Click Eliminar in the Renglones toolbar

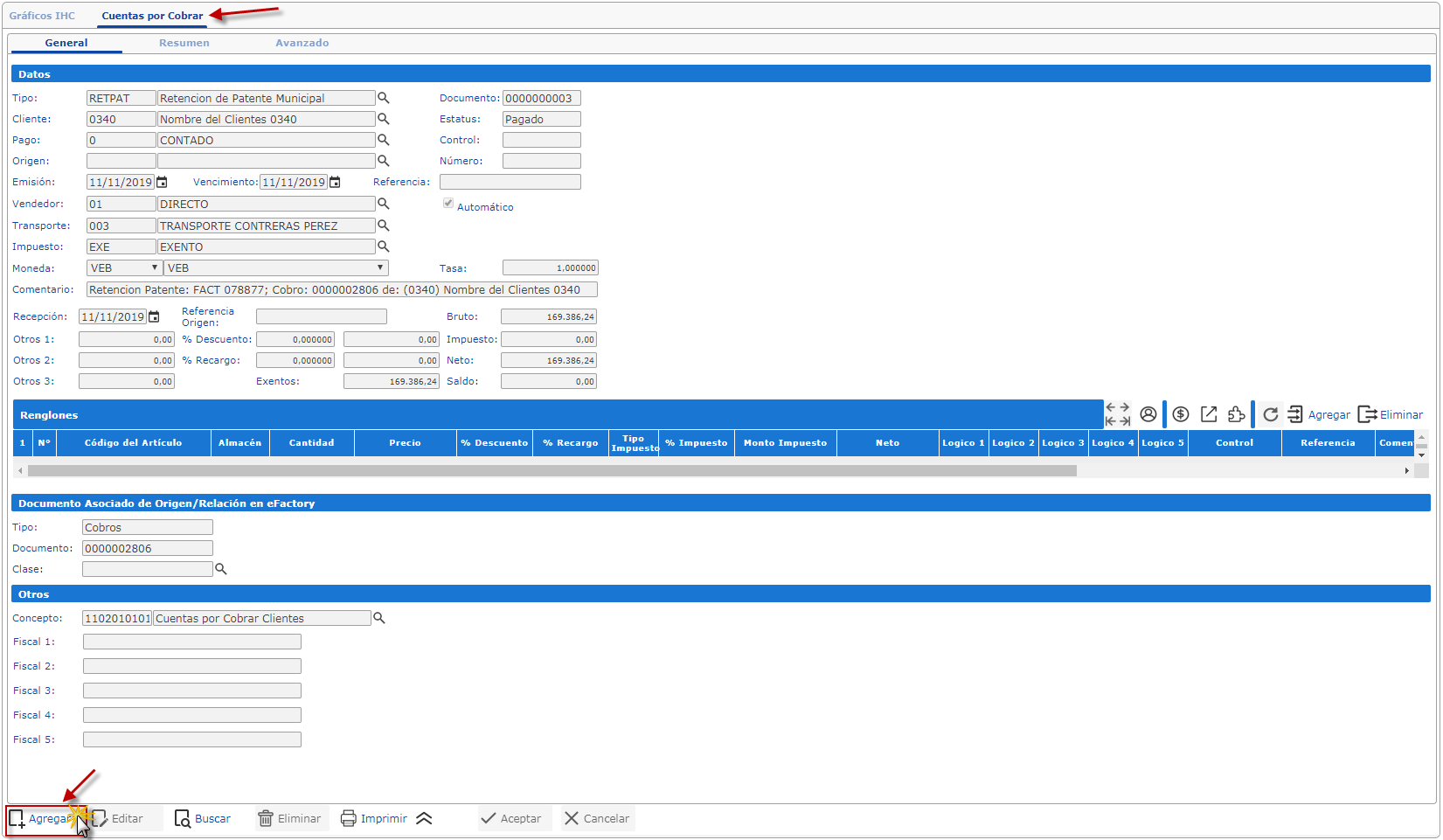1391,414
